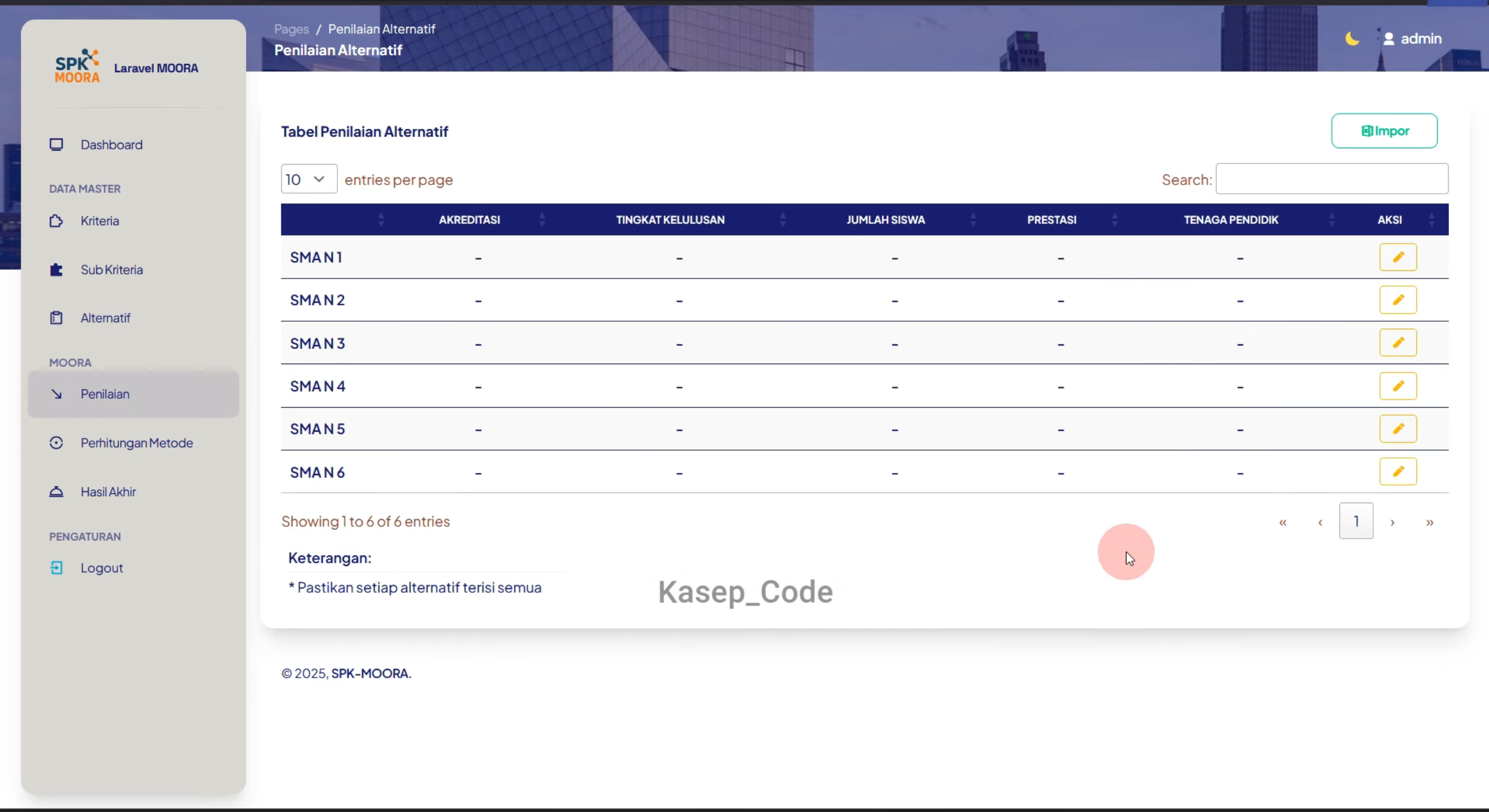Click the Alternatif clipboard icon
This screenshot has width=1489, height=812.
click(x=56, y=318)
